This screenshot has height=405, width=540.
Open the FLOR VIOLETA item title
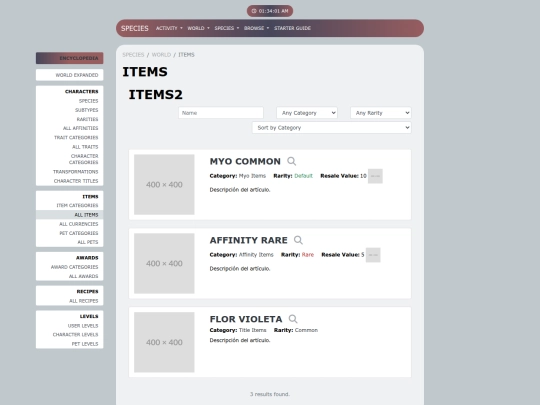click(246, 319)
